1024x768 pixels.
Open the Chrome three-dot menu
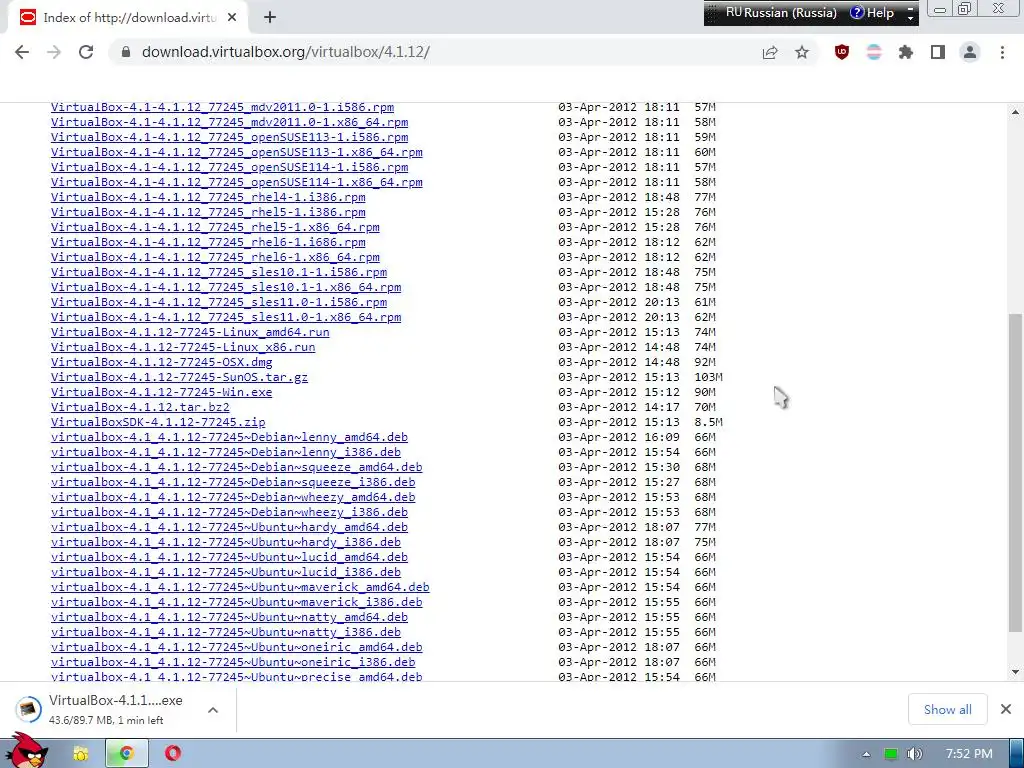pyautogui.click(x=1002, y=52)
